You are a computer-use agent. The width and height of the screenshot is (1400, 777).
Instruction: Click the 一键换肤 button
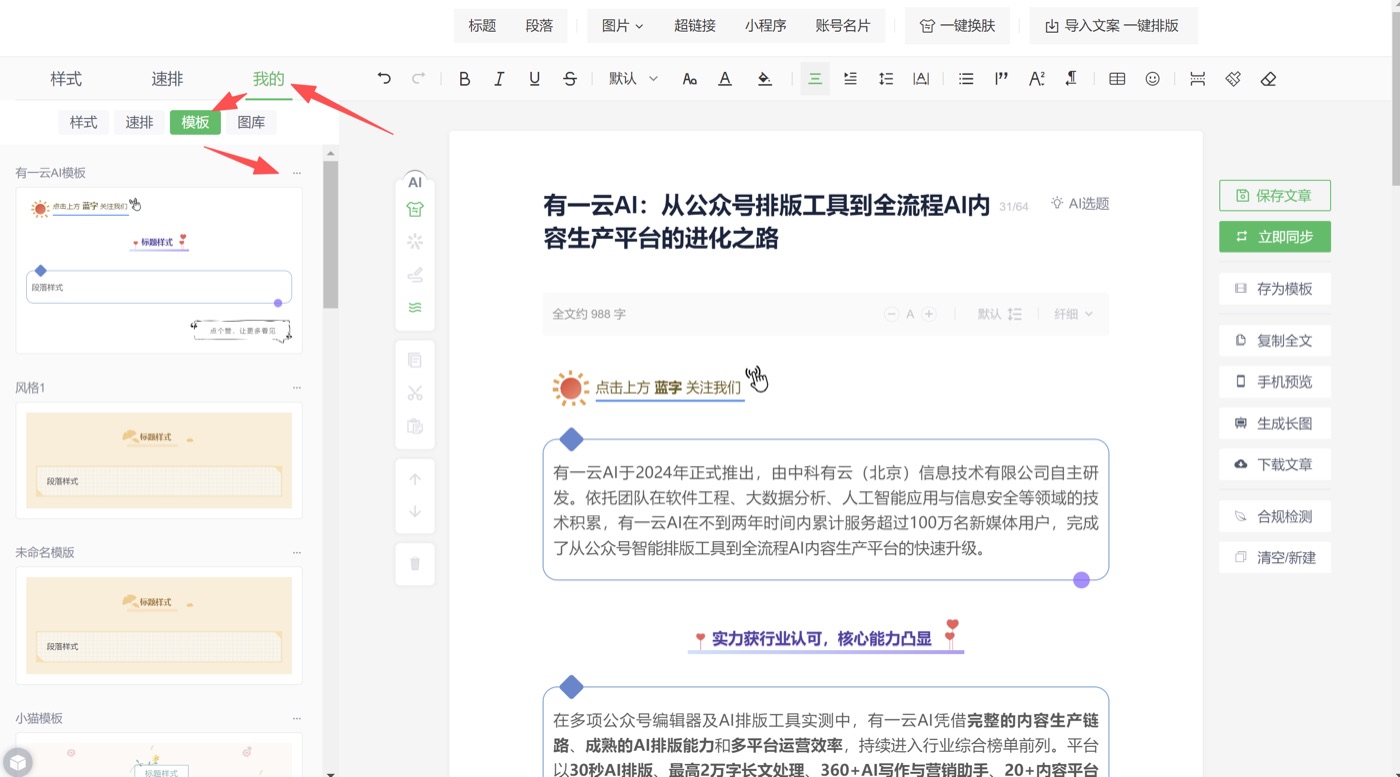tap(957, 26)
